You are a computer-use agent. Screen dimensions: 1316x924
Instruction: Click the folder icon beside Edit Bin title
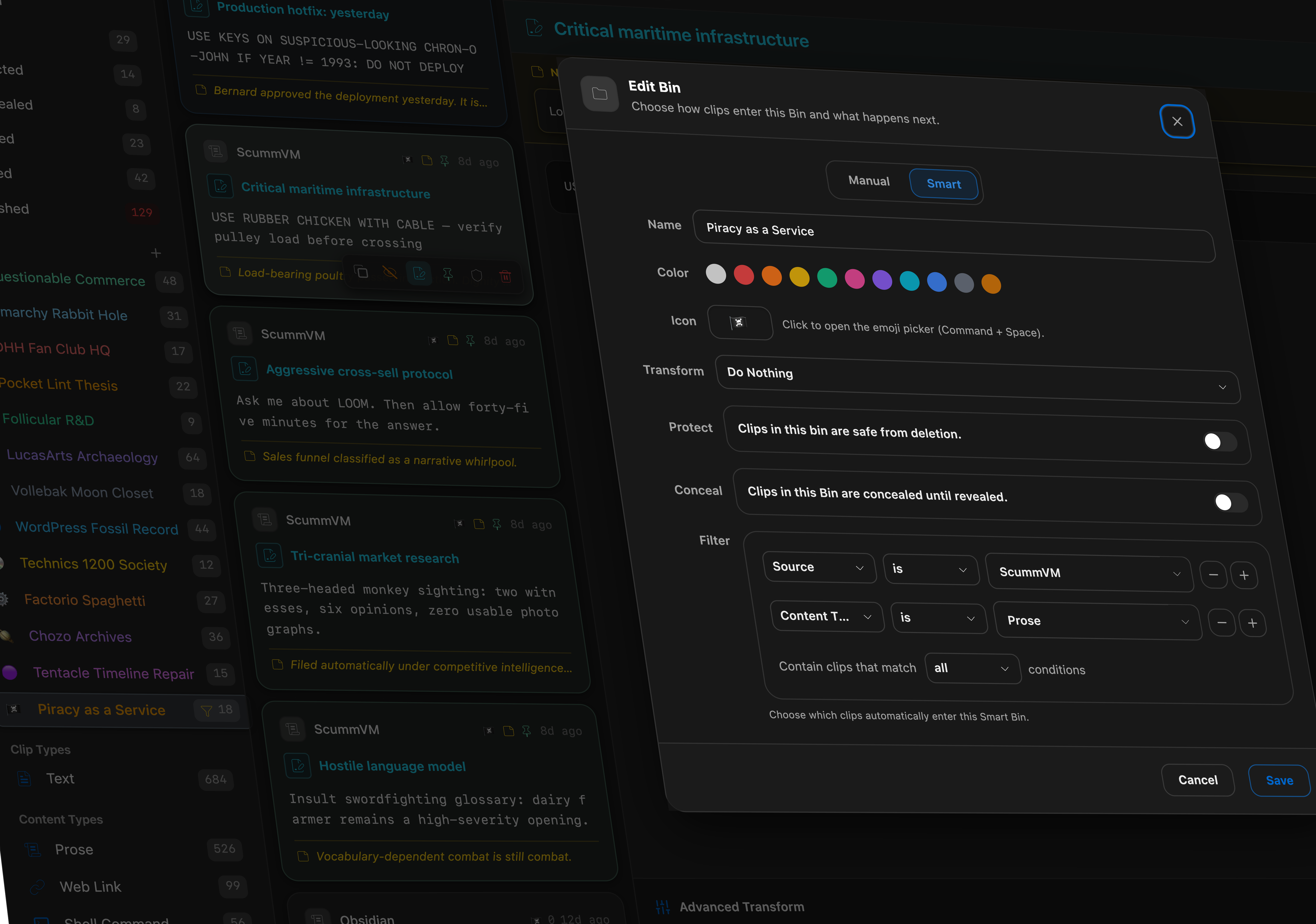click(600, 93)
